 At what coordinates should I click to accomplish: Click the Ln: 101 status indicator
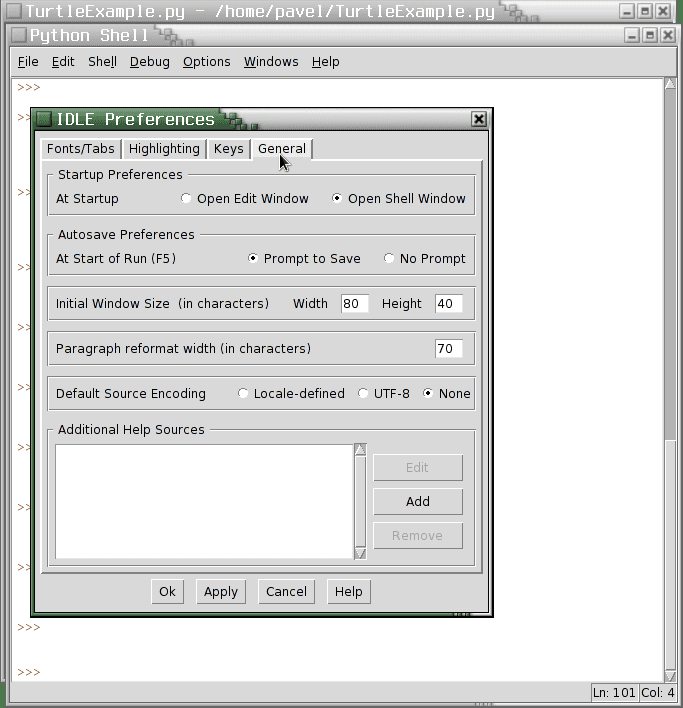tap(614, 693)
